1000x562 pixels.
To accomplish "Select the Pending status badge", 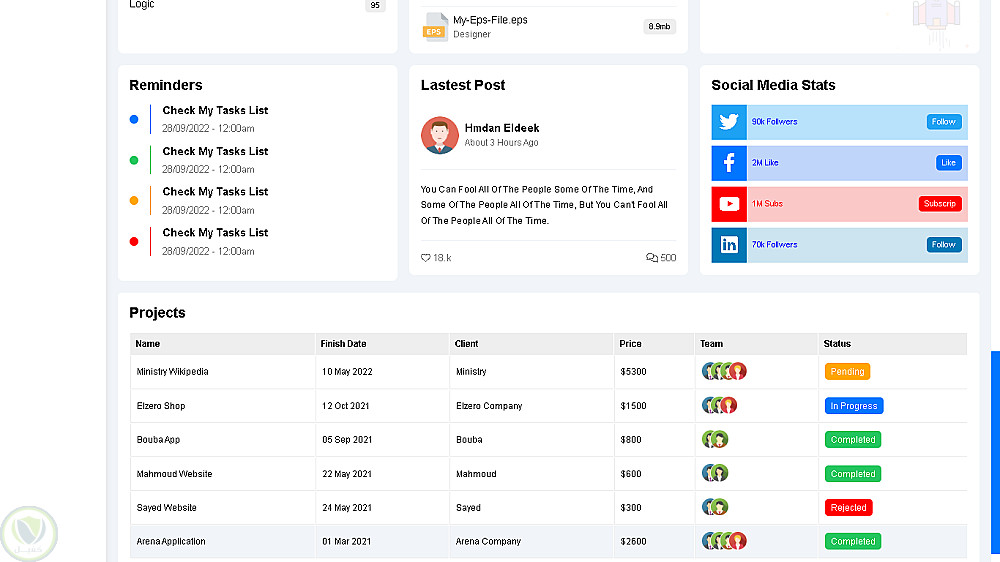I will coord(847,372).
